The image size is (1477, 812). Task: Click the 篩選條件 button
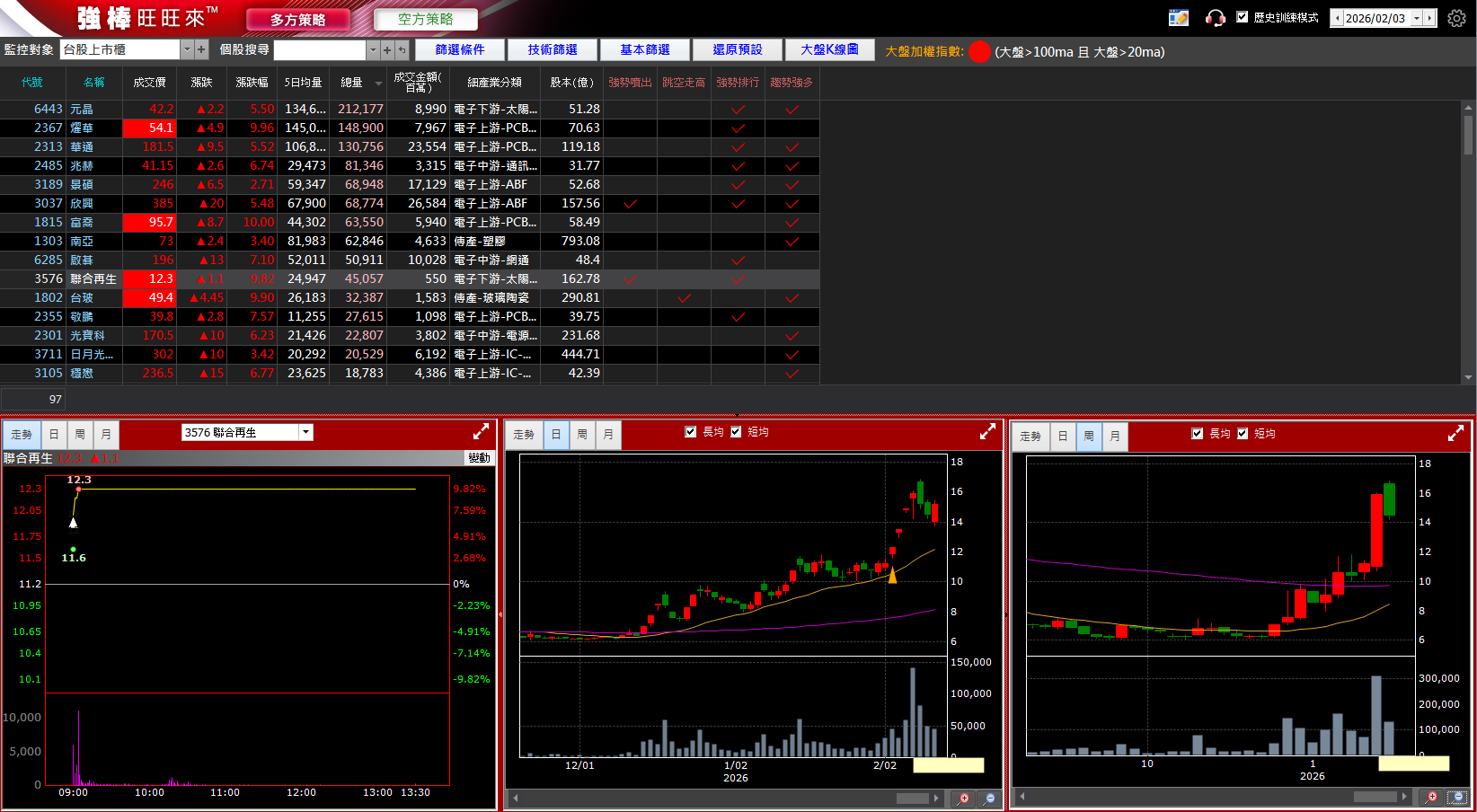(459, 50)
